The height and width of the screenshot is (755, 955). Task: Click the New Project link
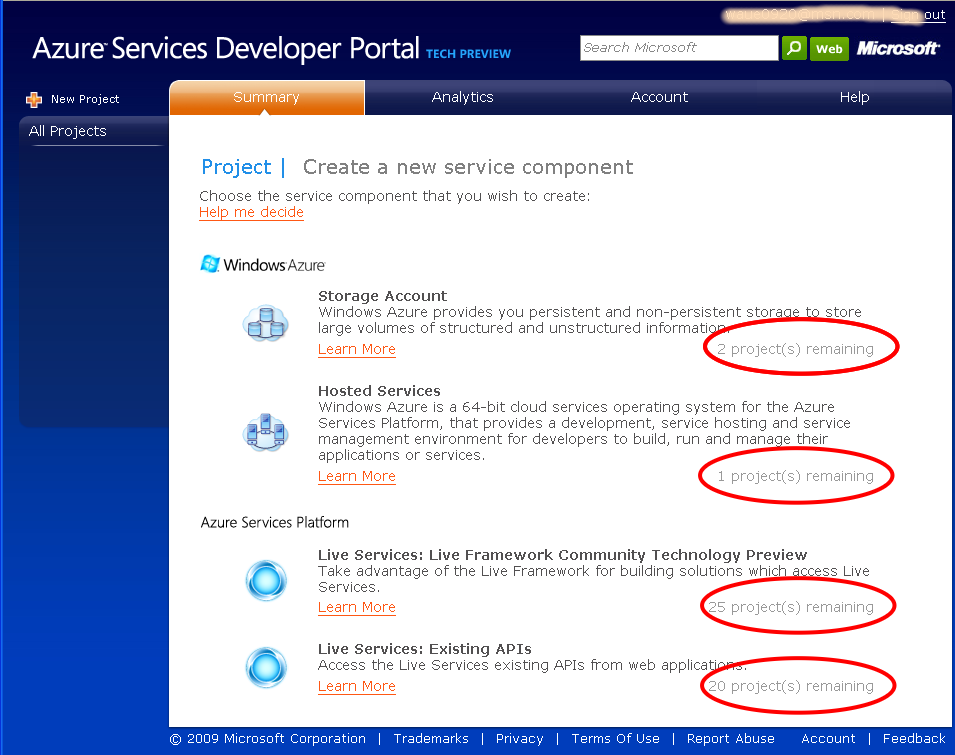pos(85,99)
